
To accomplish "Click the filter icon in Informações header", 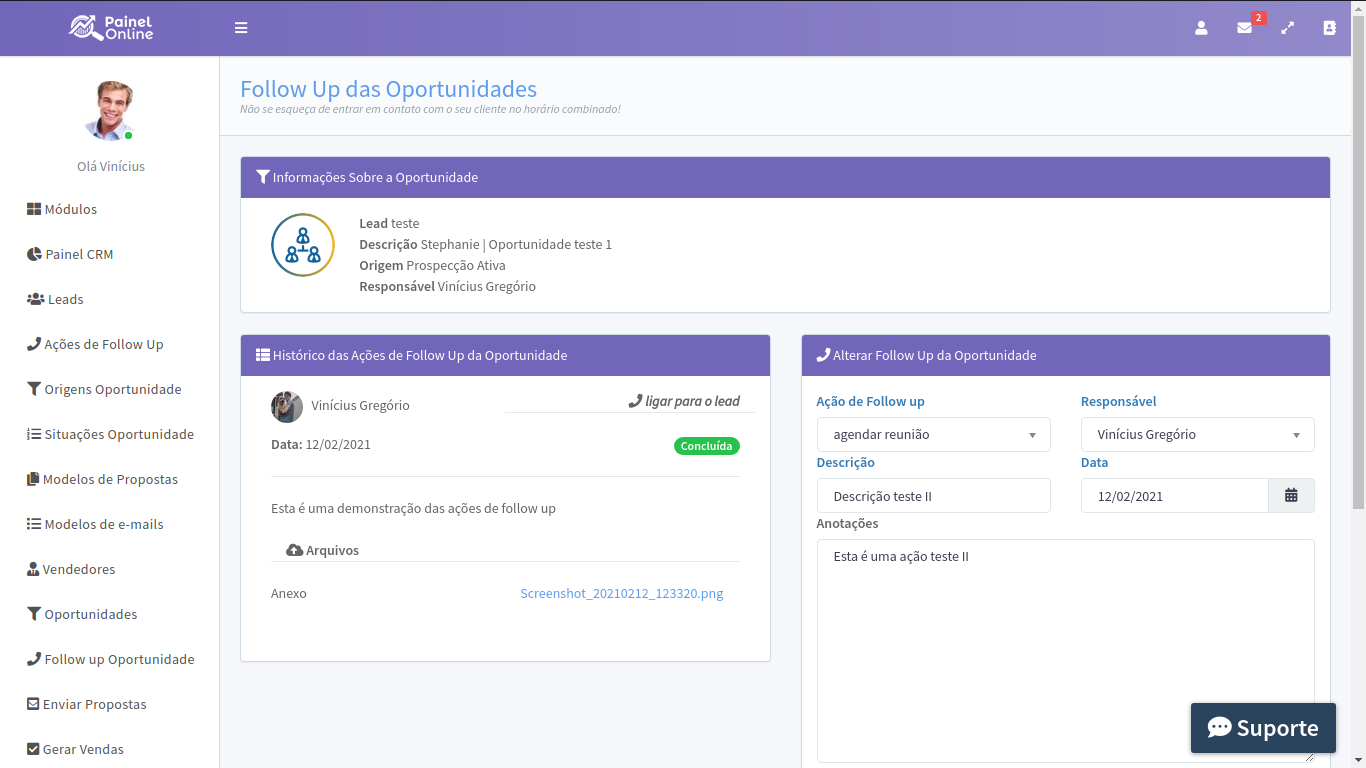I will tap(263, 177).
